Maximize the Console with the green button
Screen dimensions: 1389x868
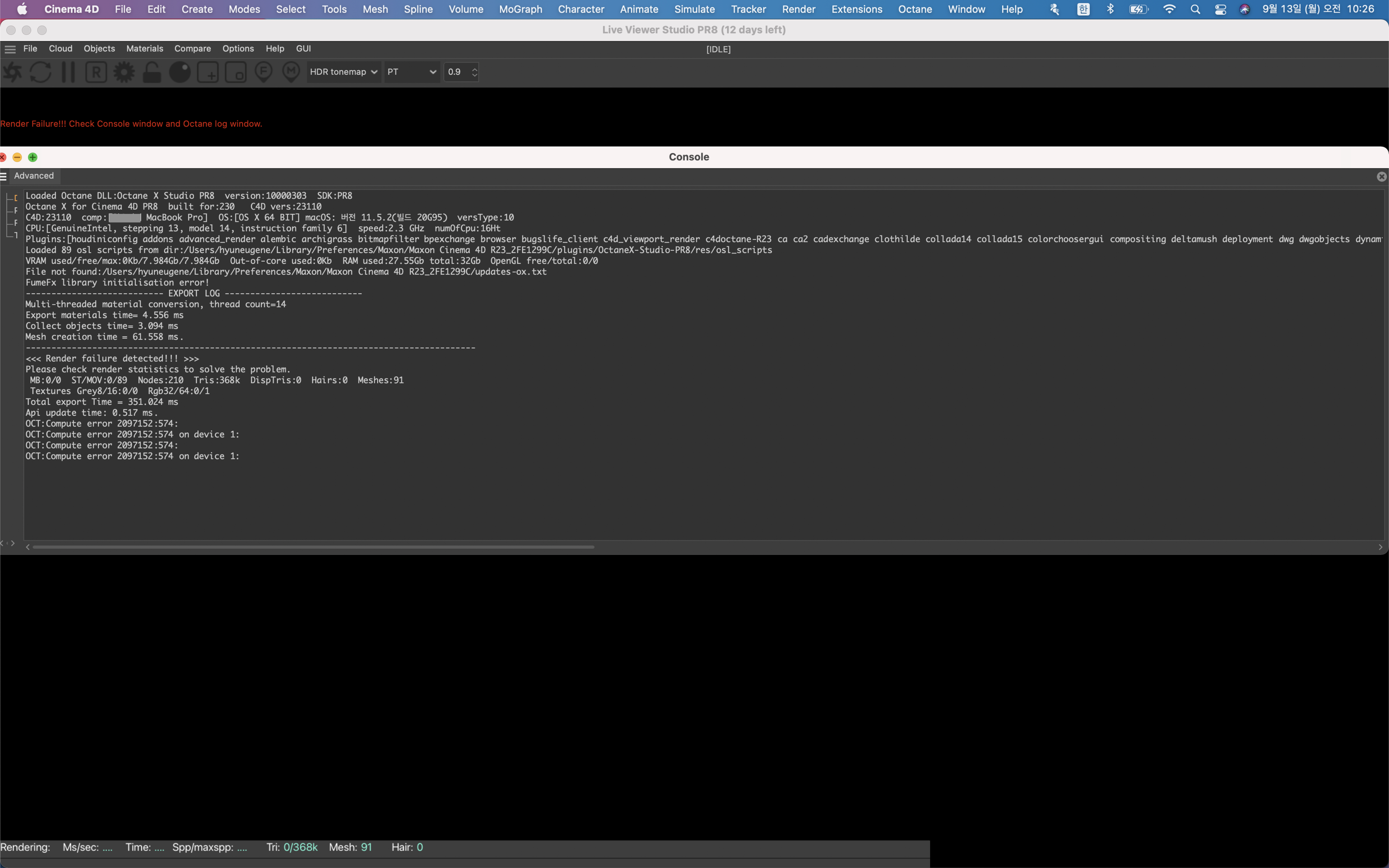[33, 157]
